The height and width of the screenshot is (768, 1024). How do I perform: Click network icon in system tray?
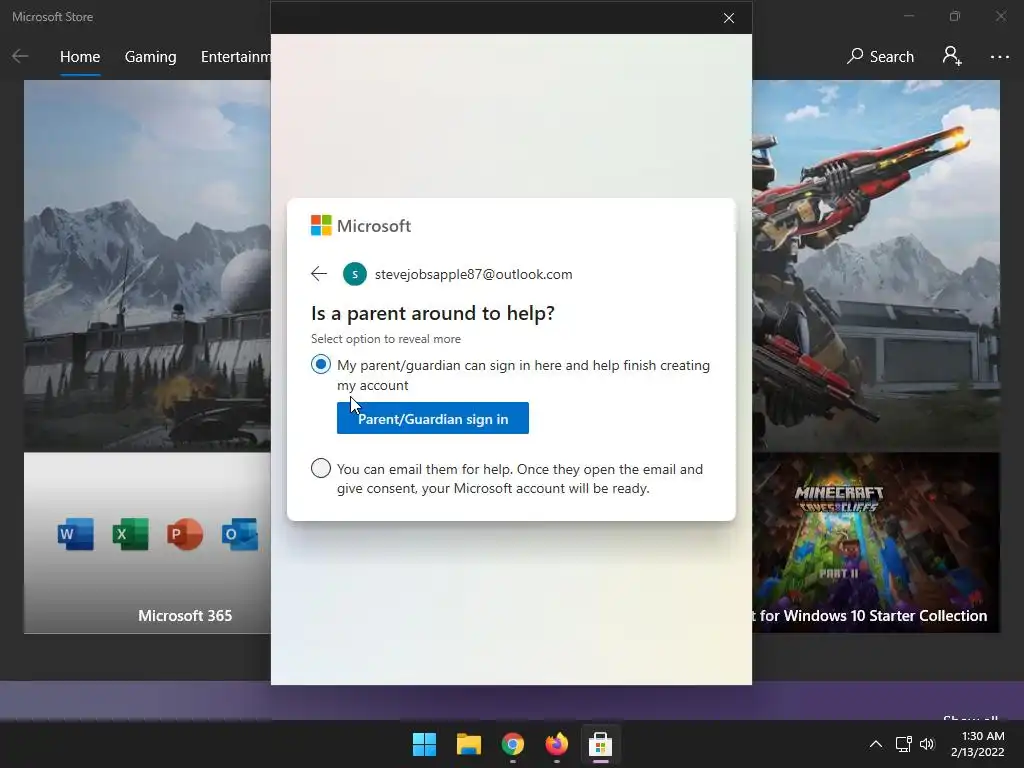pos(903,744)
